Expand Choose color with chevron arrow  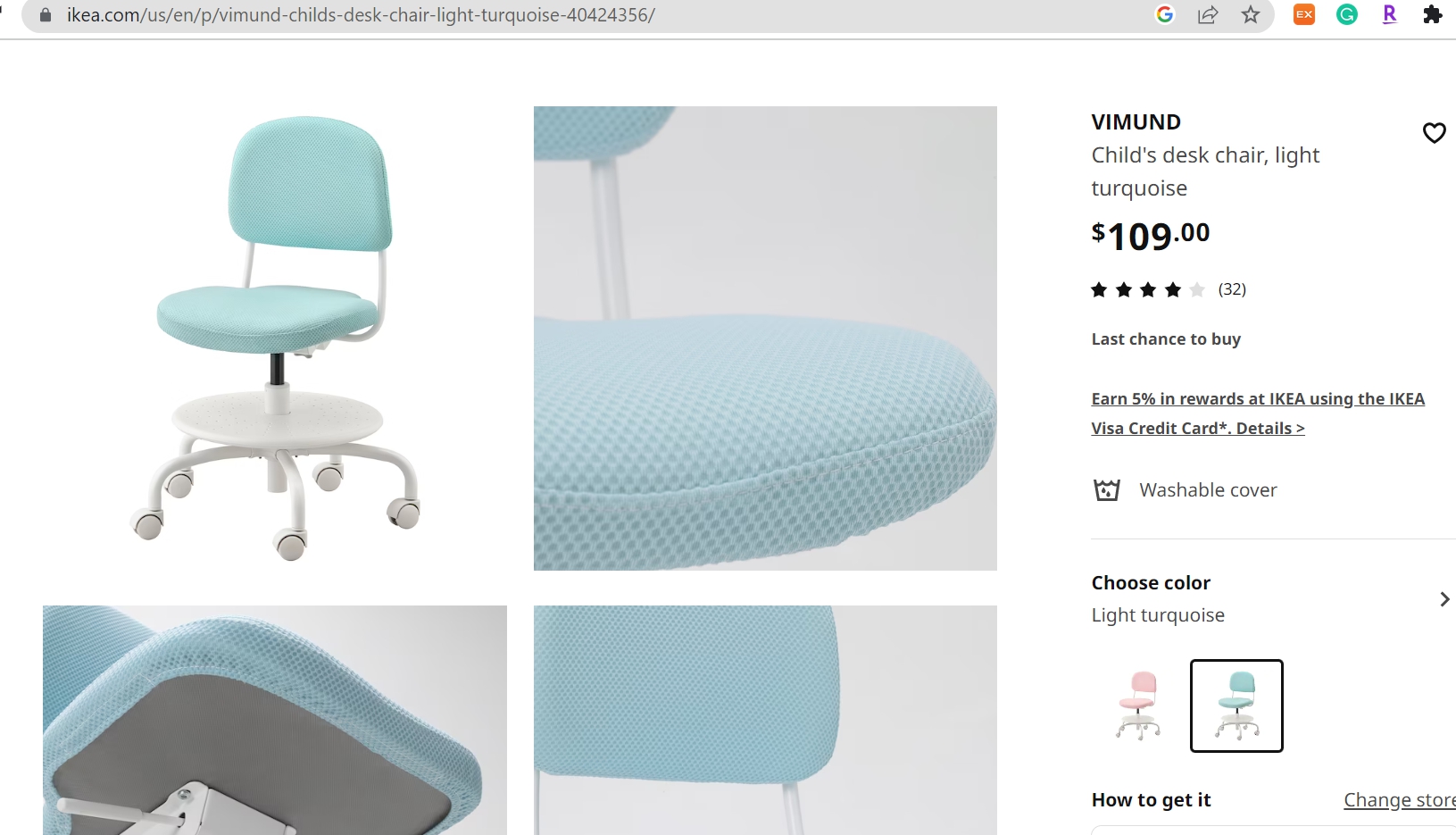coord(1444,599)
